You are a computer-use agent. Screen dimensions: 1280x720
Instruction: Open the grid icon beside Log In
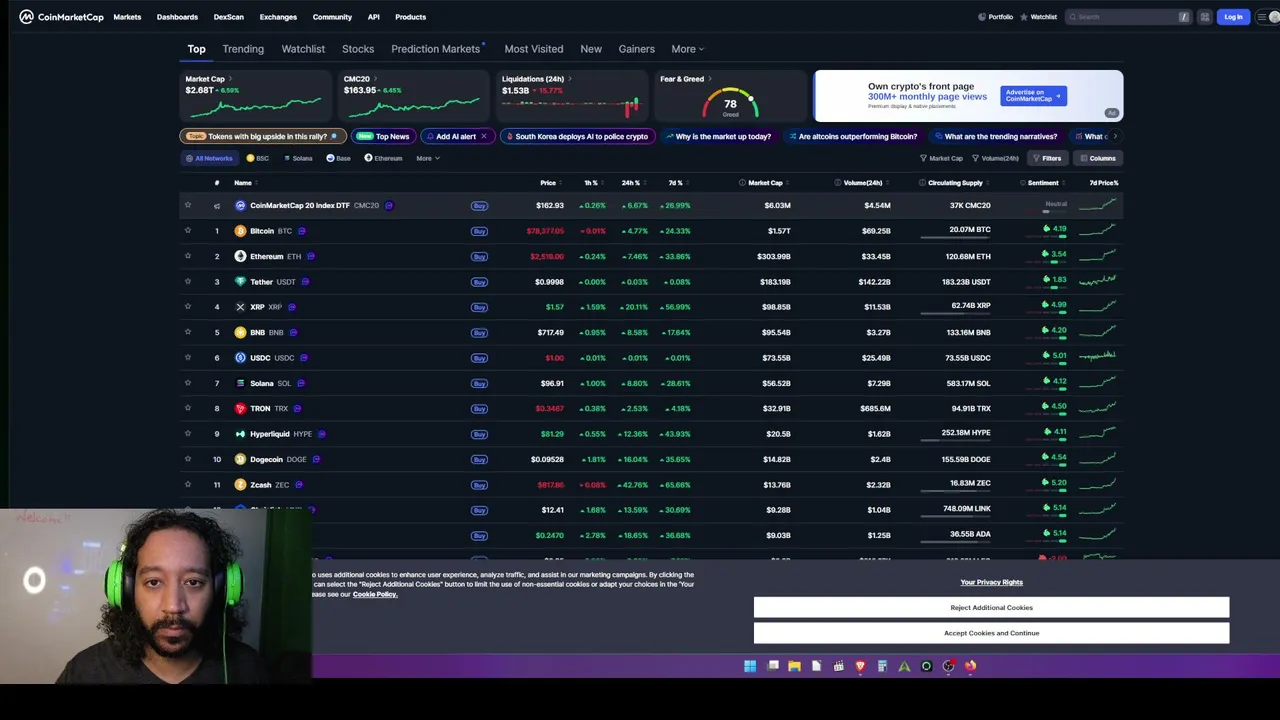click(x=1205, y=17)
